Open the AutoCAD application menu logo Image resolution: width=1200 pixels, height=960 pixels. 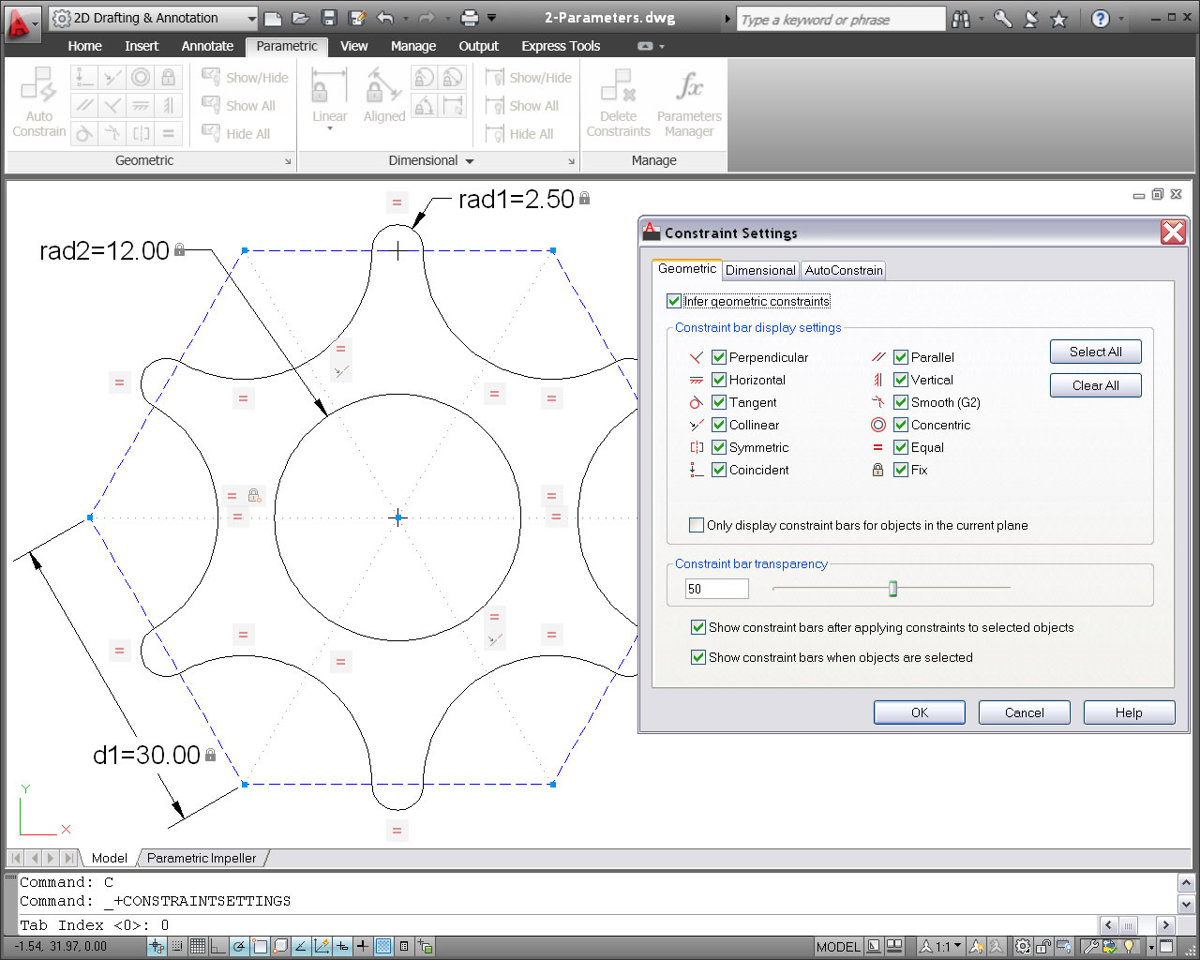pyautogui.click(x=22, y=20)
